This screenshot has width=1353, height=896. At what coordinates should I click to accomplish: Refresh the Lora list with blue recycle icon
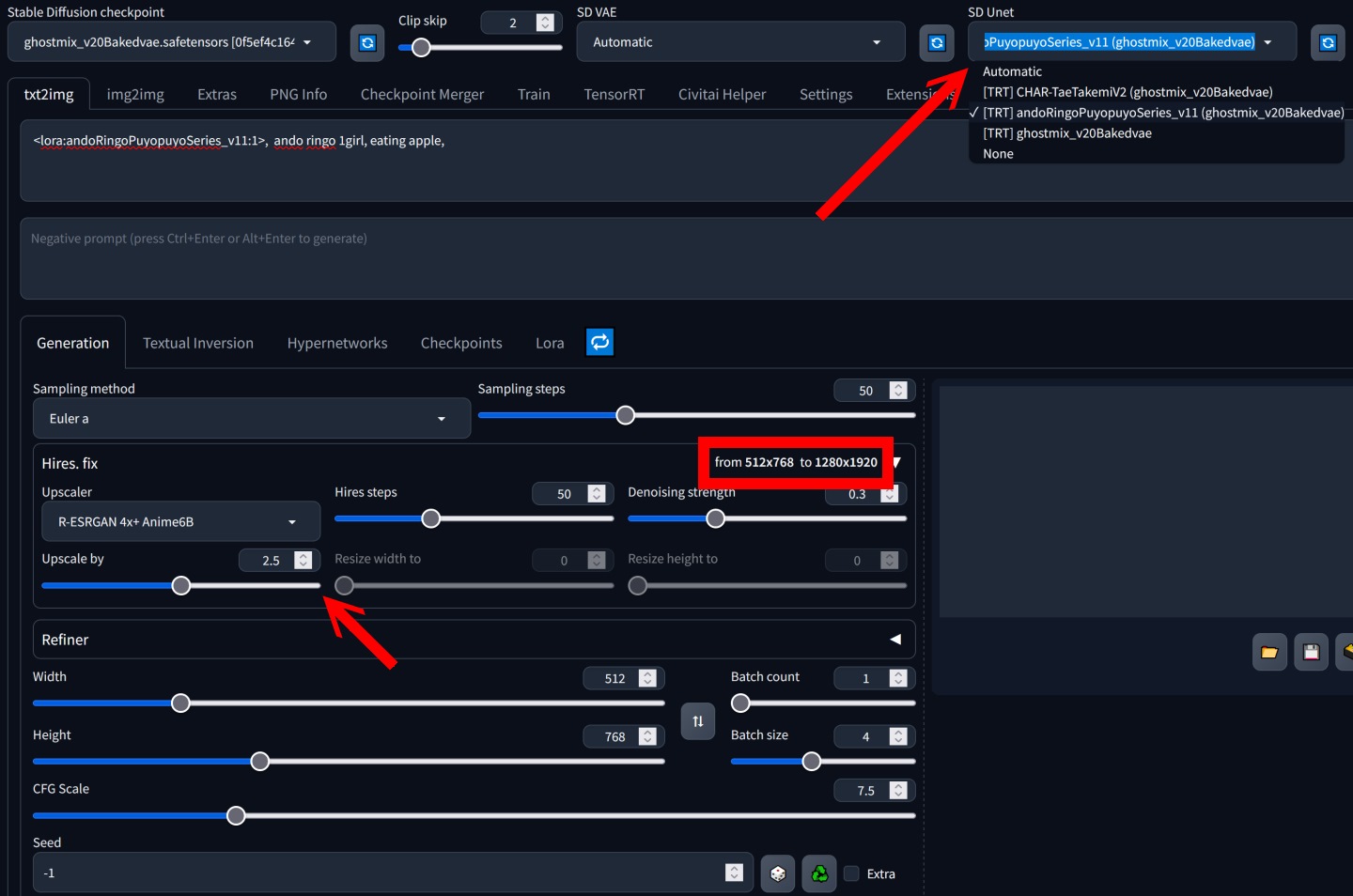599,342
